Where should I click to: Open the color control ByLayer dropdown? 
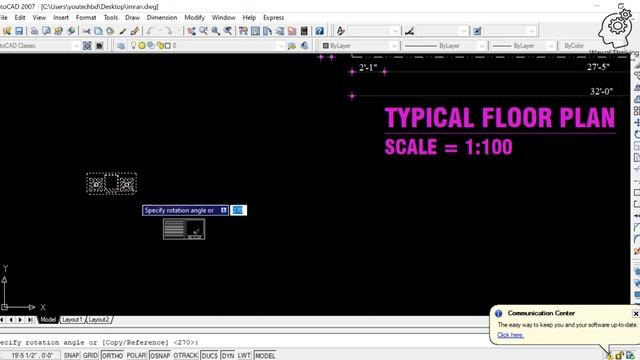[394, 46]
